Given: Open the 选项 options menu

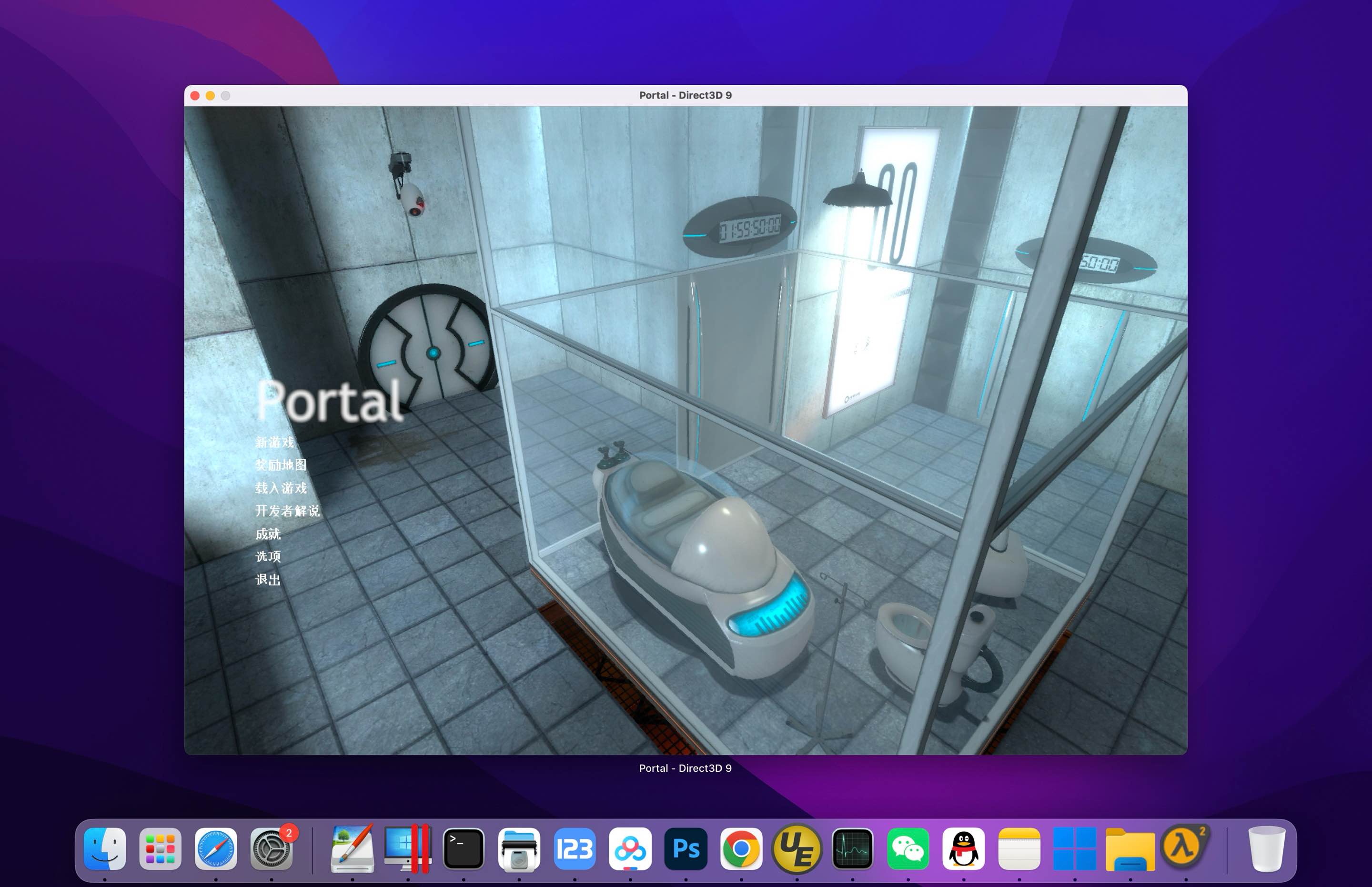Looking at the screenshot, I should coord(268,556).
